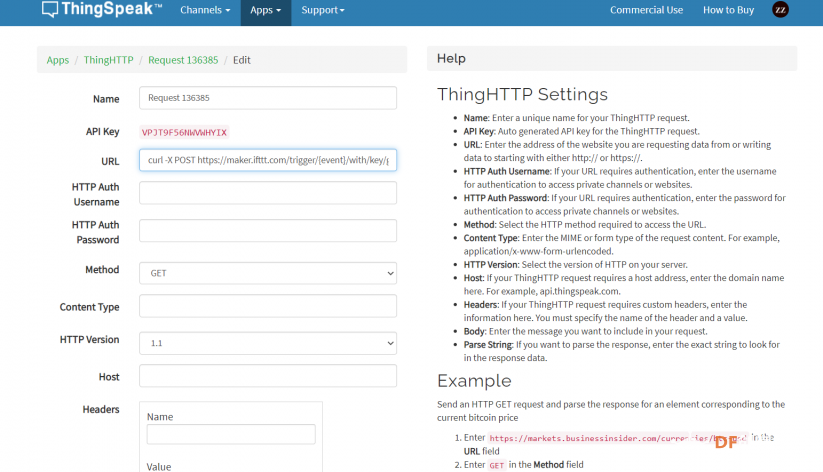Click the Help panel header
The width and height of the screenshot is (823, 472).
click(x=612, y=58)
